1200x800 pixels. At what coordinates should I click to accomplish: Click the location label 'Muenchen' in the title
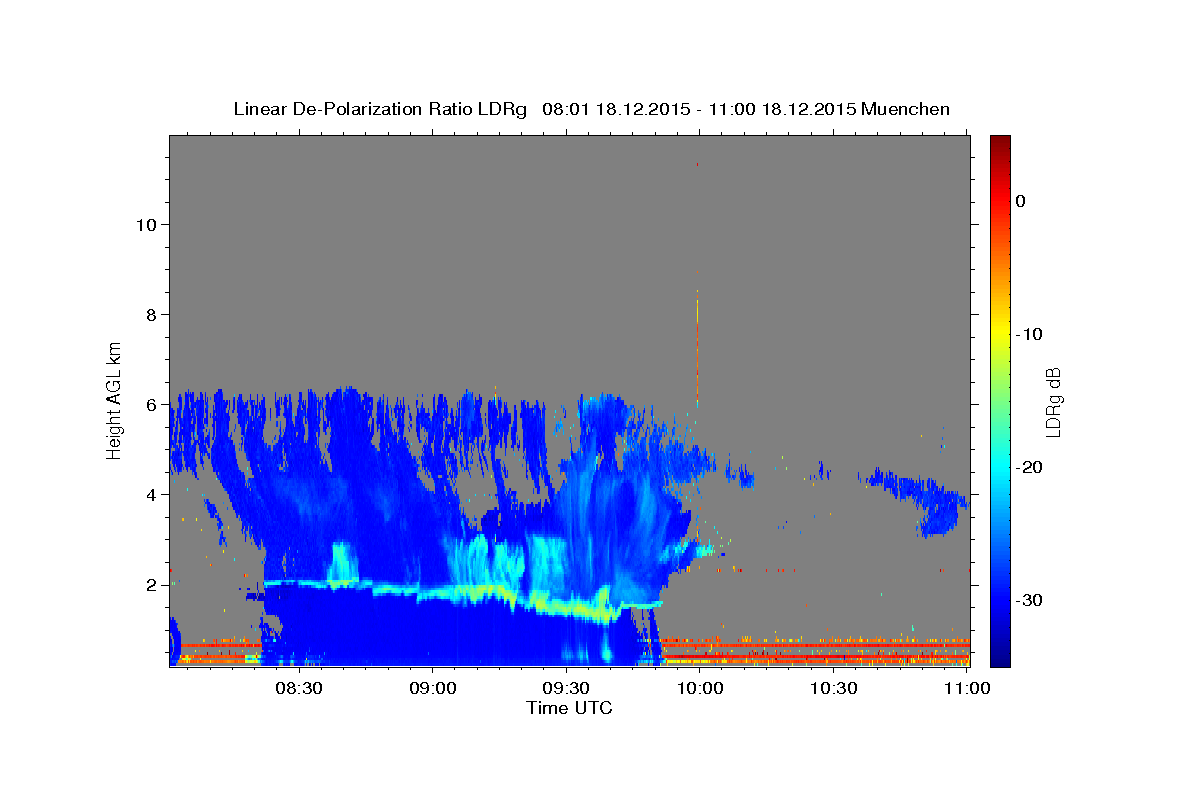905,109
